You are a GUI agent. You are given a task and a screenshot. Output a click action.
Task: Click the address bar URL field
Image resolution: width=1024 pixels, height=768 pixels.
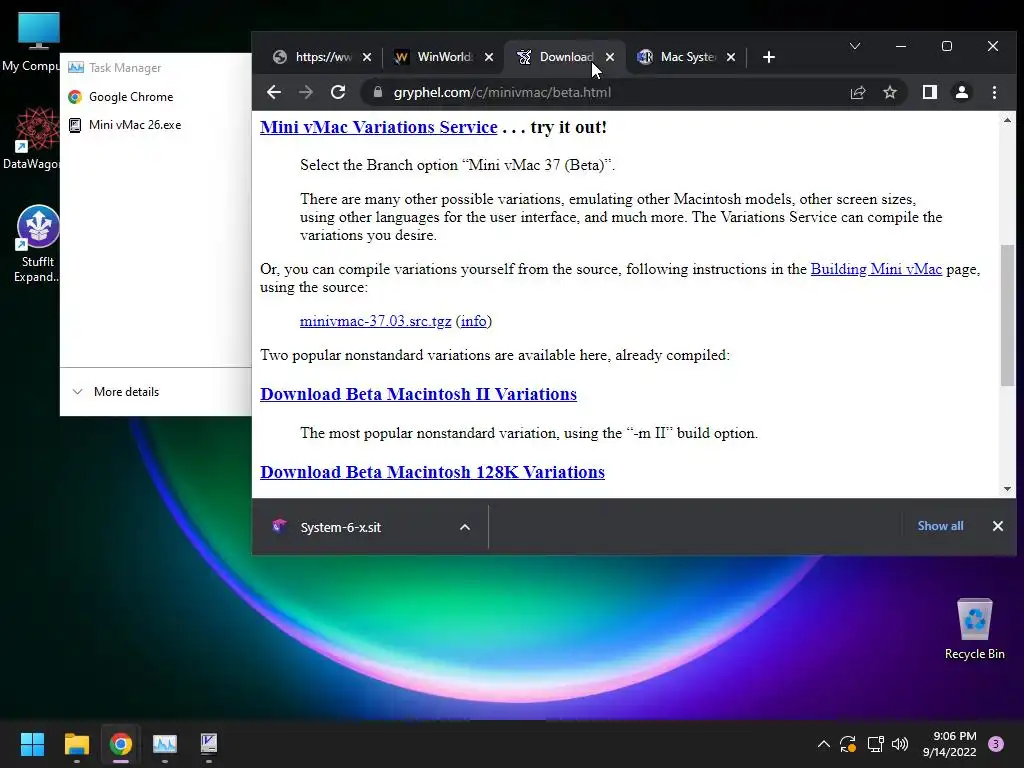(600, 92)
